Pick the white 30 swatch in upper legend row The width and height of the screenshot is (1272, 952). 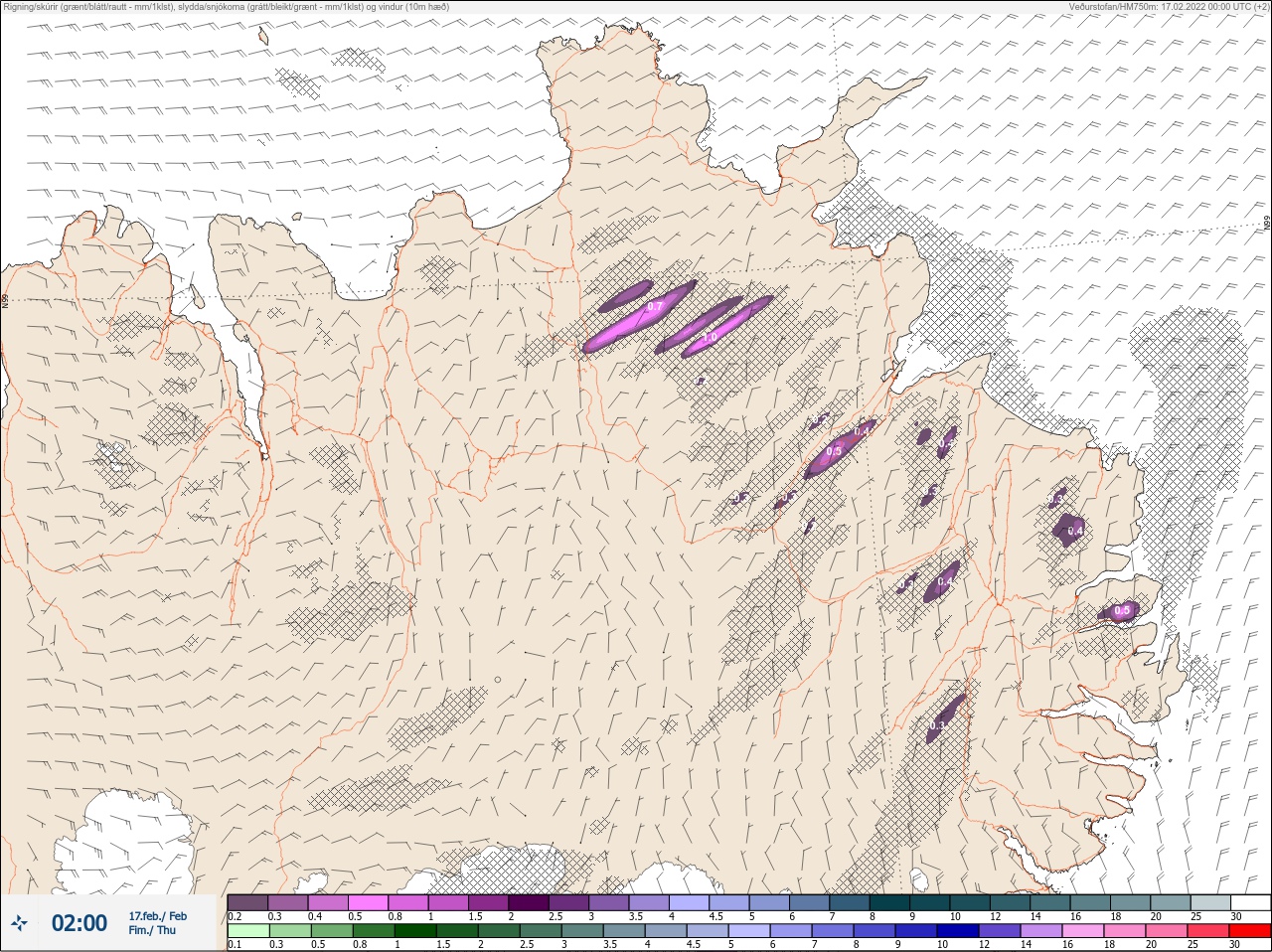tap(1250, 902)
